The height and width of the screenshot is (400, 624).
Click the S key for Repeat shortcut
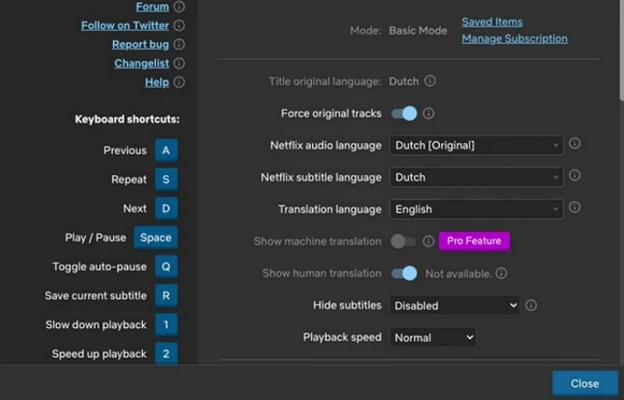click(x=166, y=180)
